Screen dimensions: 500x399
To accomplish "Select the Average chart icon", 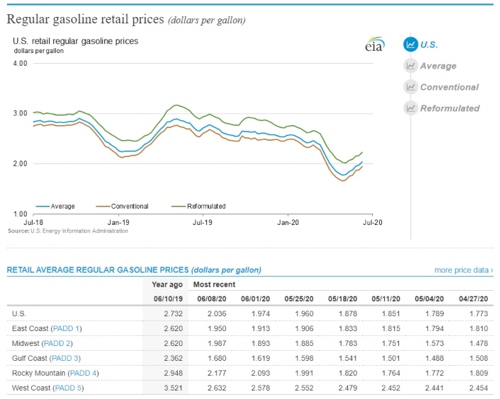I will (410, 66).
